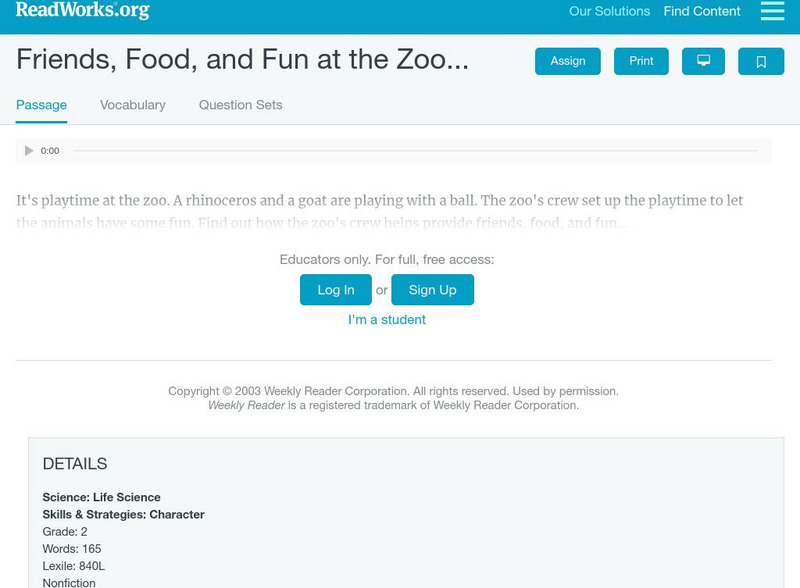Click the Print button

(x=641, y=61)
